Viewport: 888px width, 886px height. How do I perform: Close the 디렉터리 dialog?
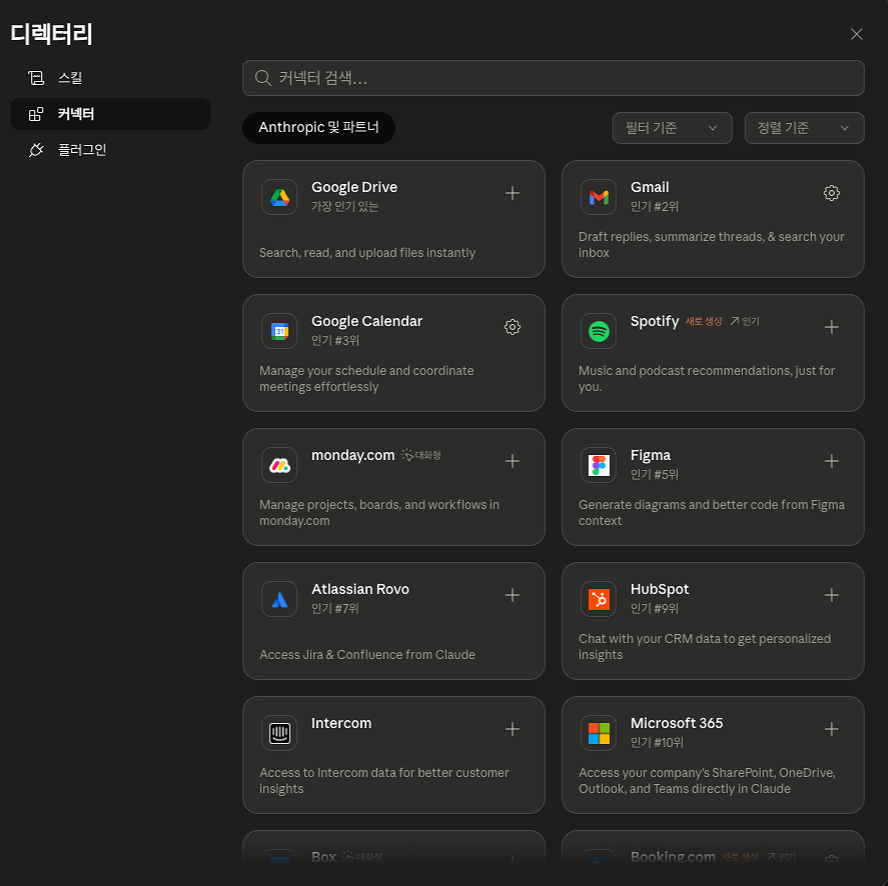point(856,34)
